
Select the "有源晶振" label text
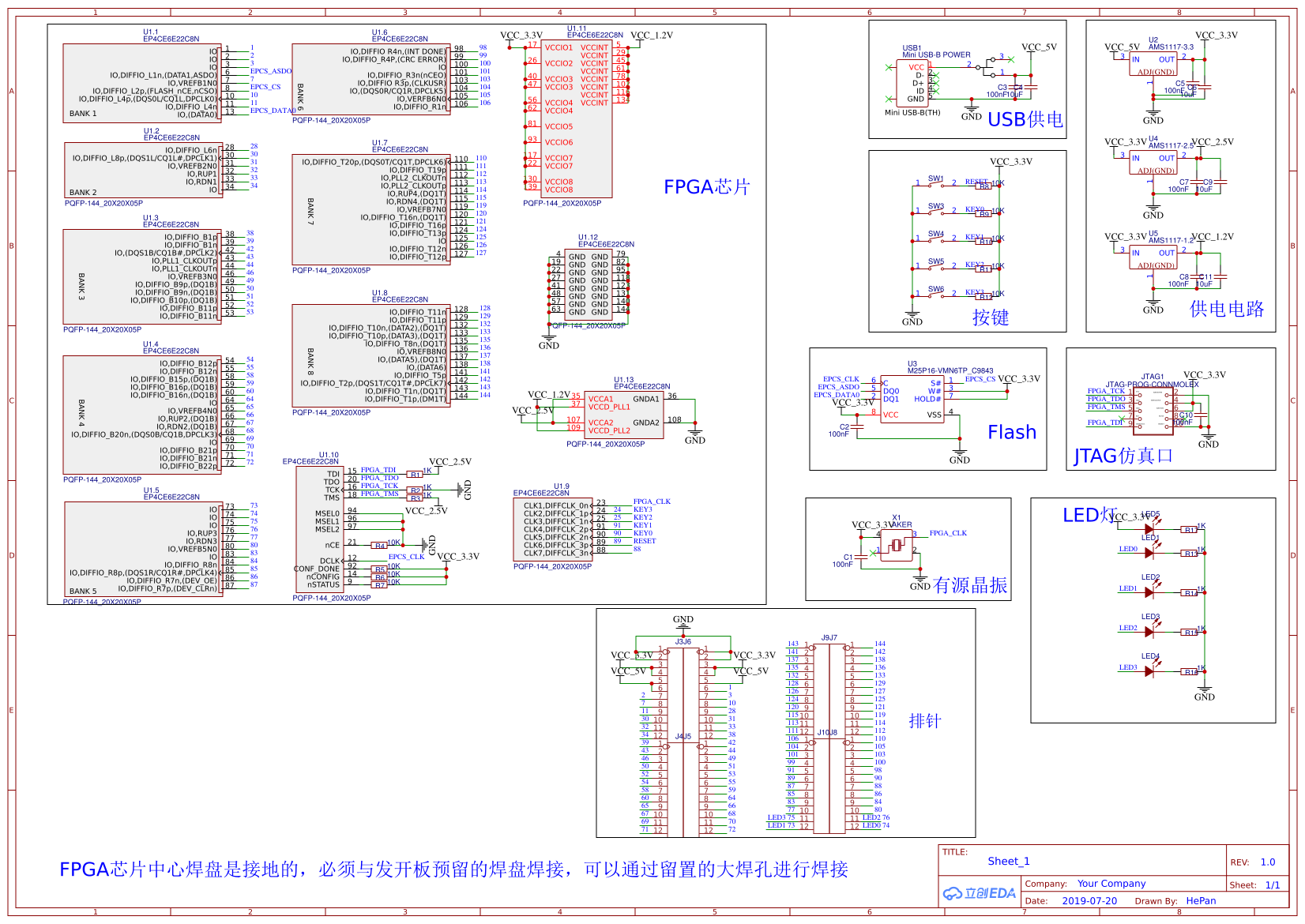coord(970,586)
